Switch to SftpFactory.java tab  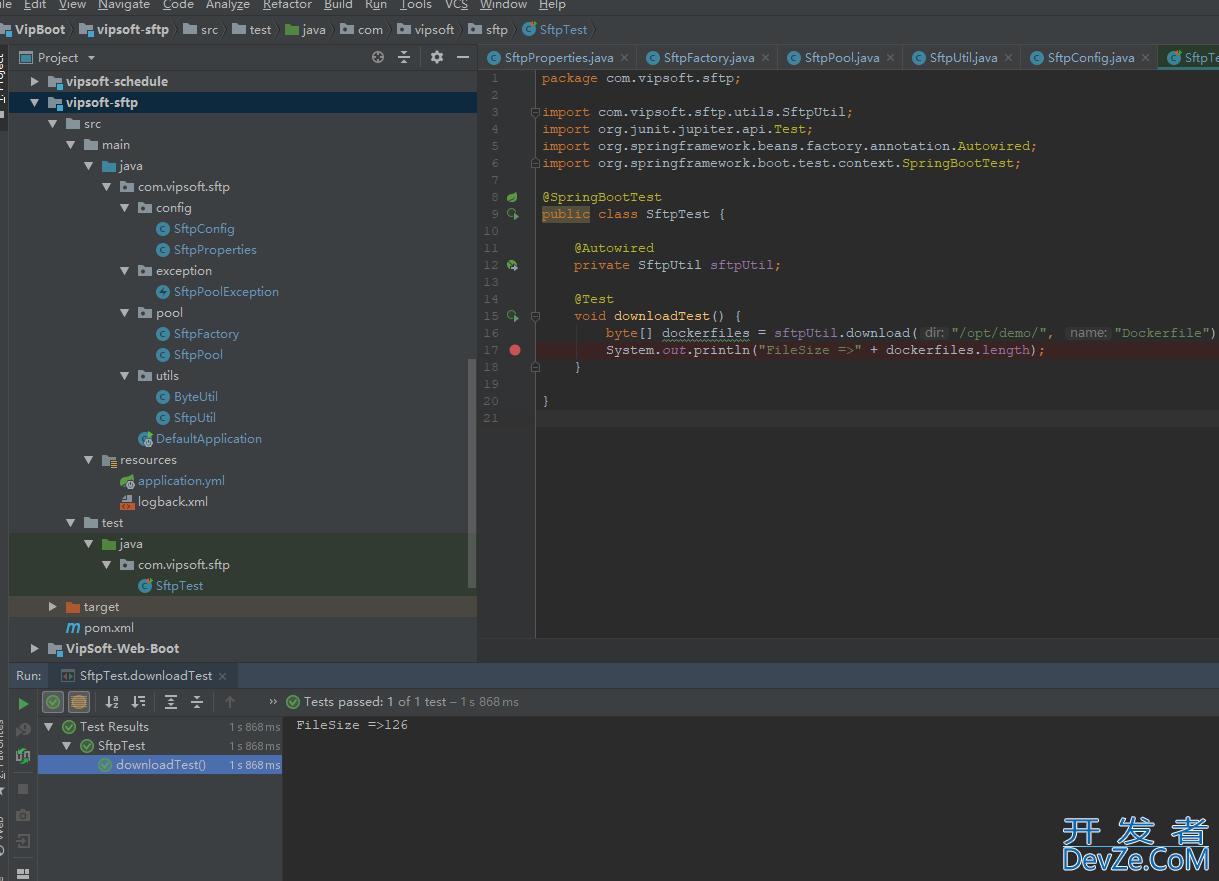709,58
